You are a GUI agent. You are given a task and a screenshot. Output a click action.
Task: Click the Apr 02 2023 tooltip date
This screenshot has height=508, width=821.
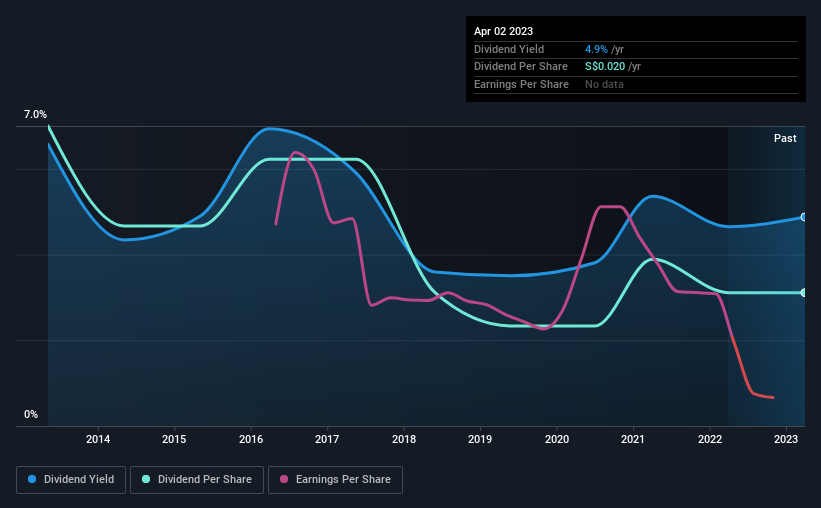(x=503, y=31)
